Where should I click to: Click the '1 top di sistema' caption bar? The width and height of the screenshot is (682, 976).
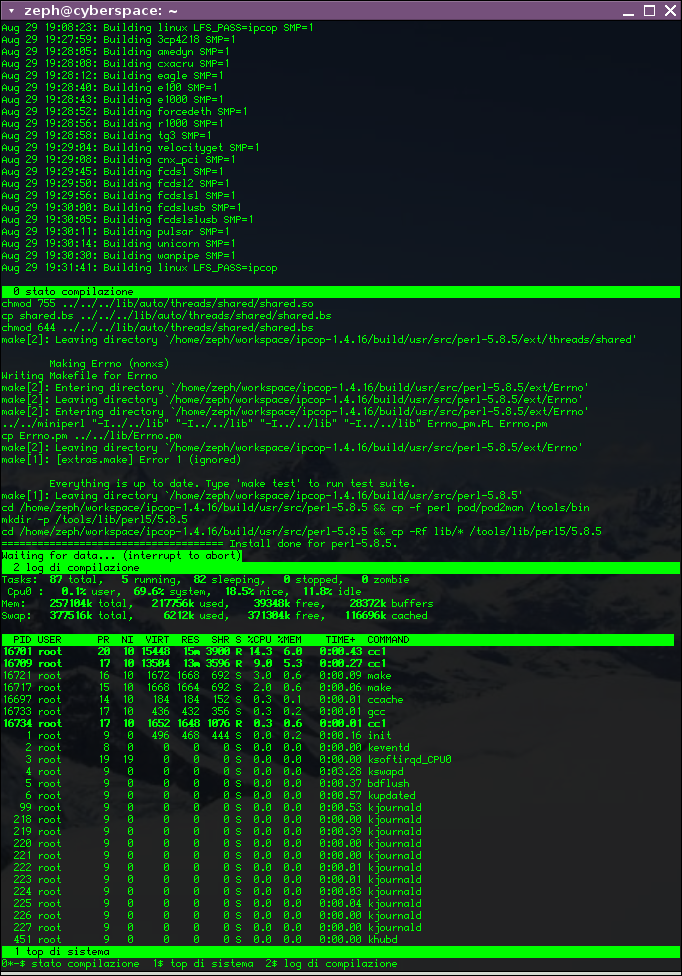pyautogui.click(x=60, y=951)
